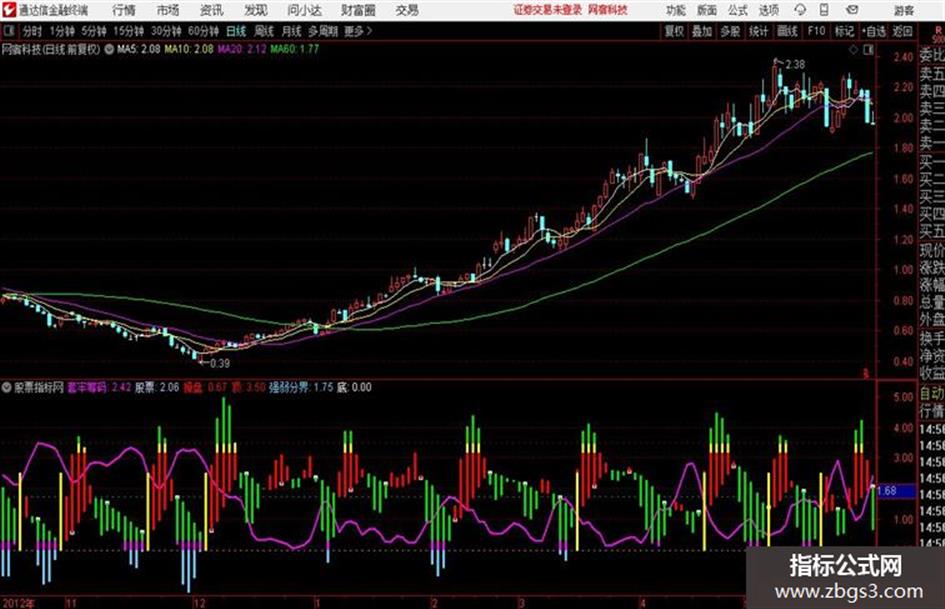945x609 pixels.
Task: Click the 2012年 date axis label
Action: pyautogui.click(x=19, y=603)
